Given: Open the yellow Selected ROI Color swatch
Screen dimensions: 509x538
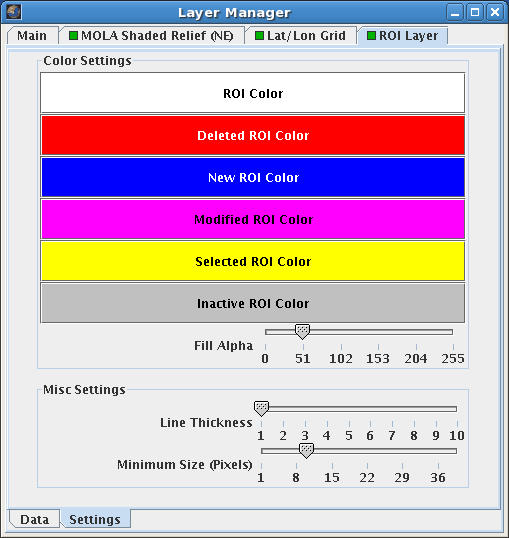Looking at the screenshot, I should (x=253, y=261).
